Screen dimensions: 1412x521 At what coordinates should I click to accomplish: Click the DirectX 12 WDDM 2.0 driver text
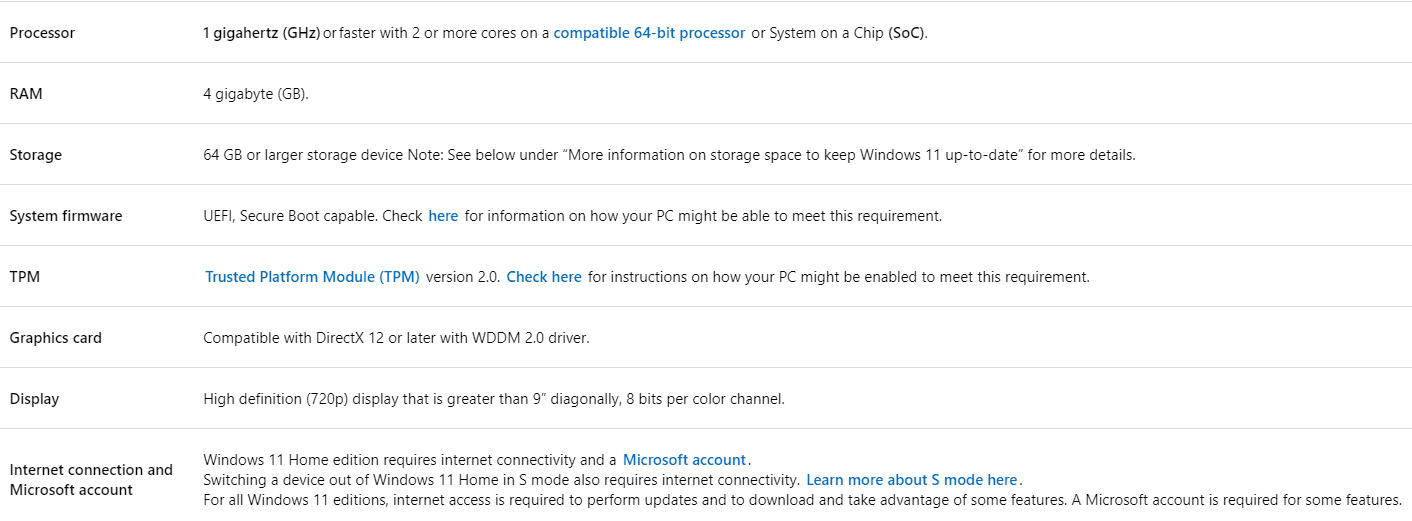pyautogui.click(x=396, y=338)
